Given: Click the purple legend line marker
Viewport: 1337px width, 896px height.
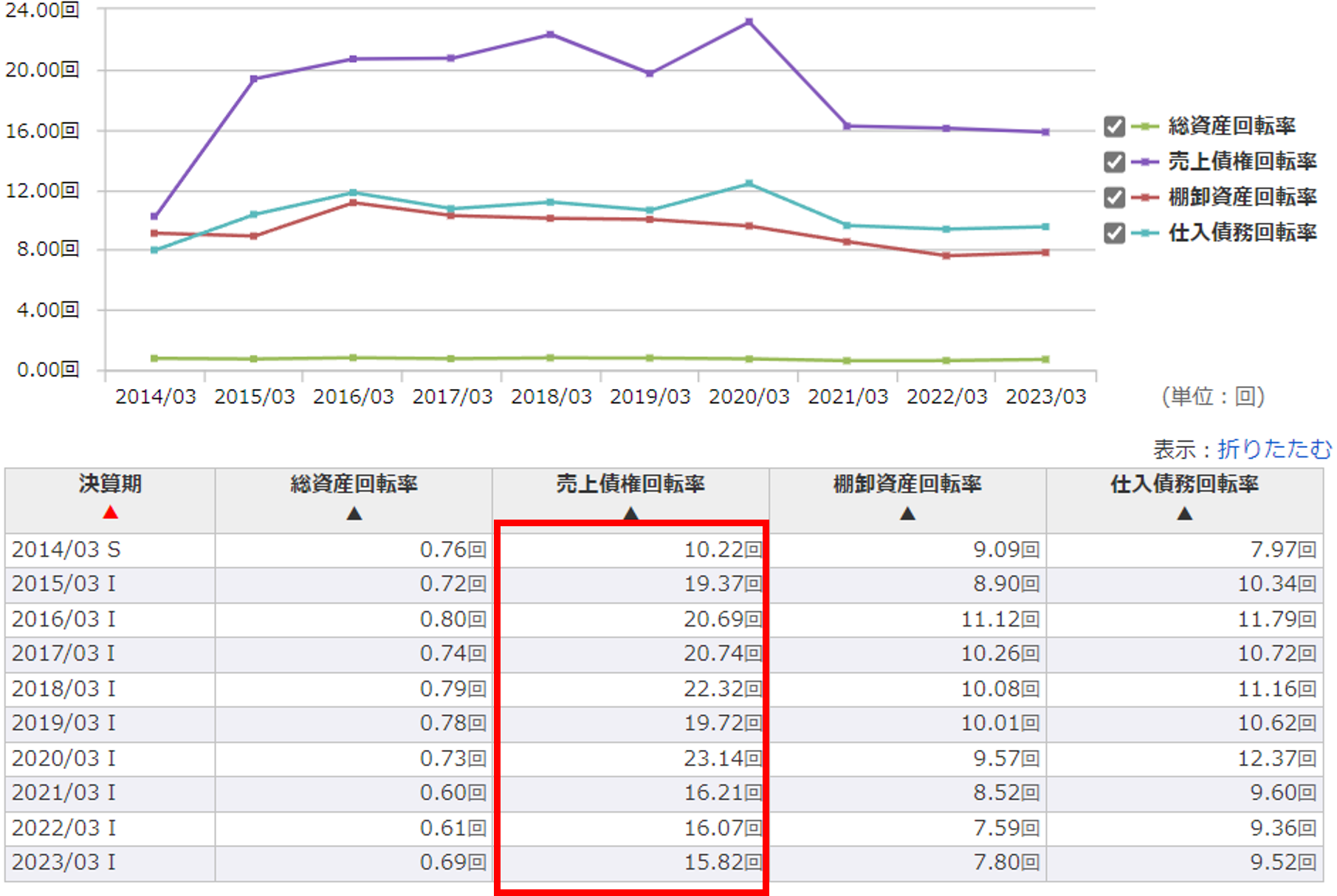Looking at the screenshot, I should [1144, 162].
